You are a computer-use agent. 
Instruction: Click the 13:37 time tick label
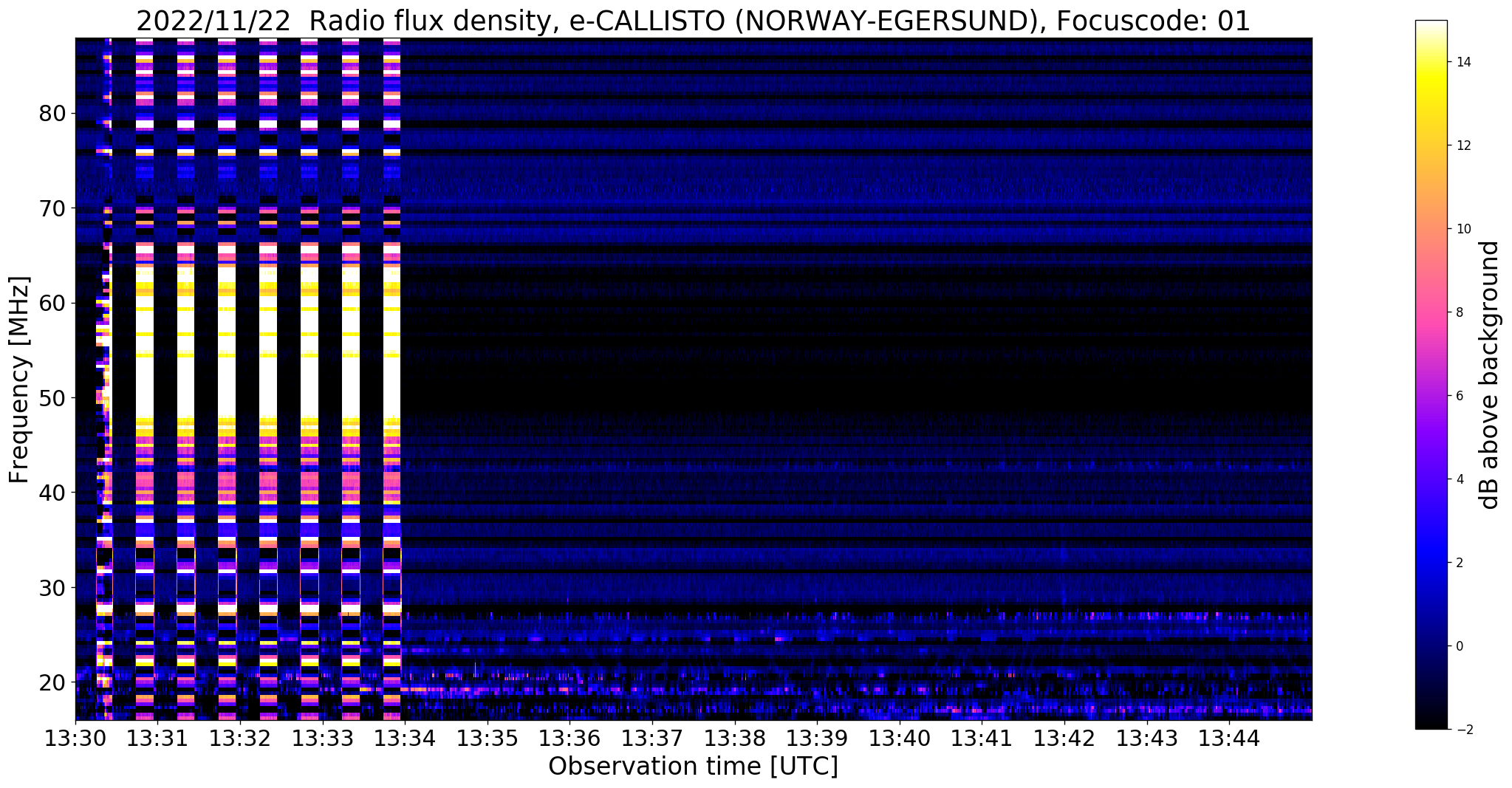[652, 738]
